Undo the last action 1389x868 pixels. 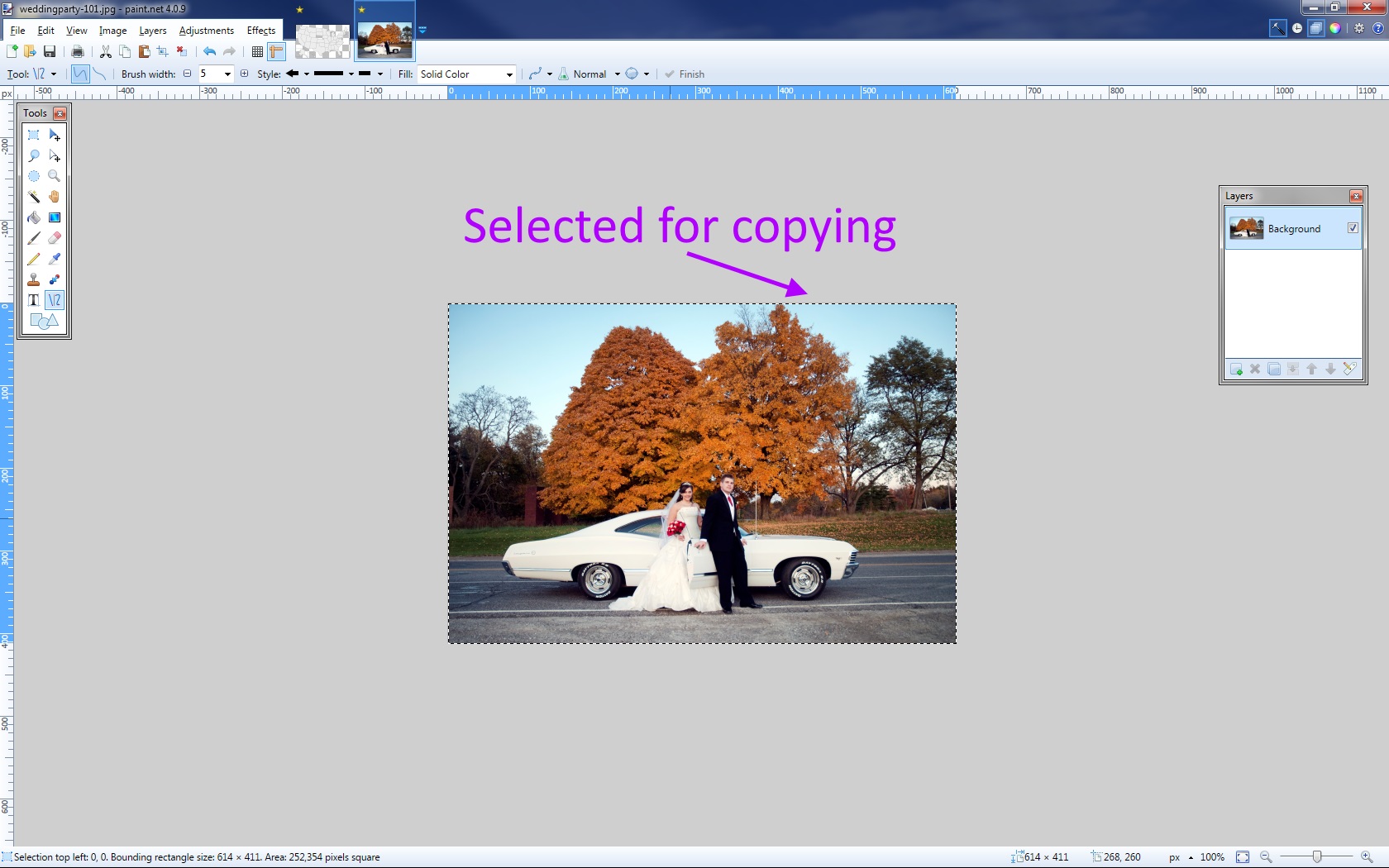(x=210, y=51)
